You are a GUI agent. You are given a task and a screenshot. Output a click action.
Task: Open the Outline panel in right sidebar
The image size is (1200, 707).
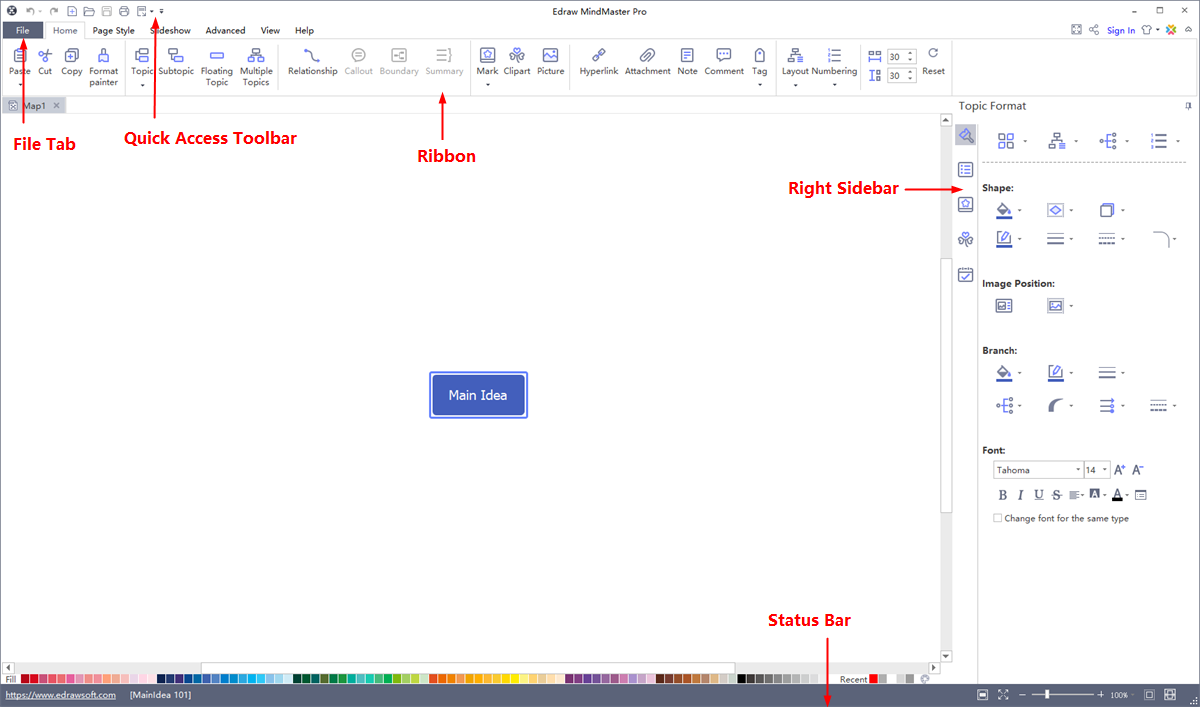coord(965,169)
